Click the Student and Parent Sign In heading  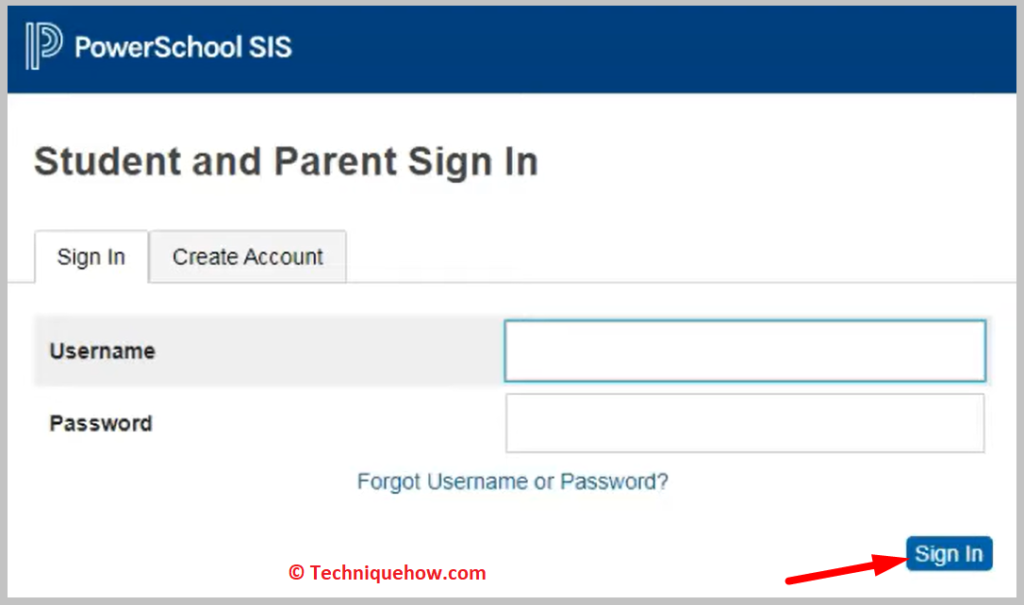click(x=286, y=162)
